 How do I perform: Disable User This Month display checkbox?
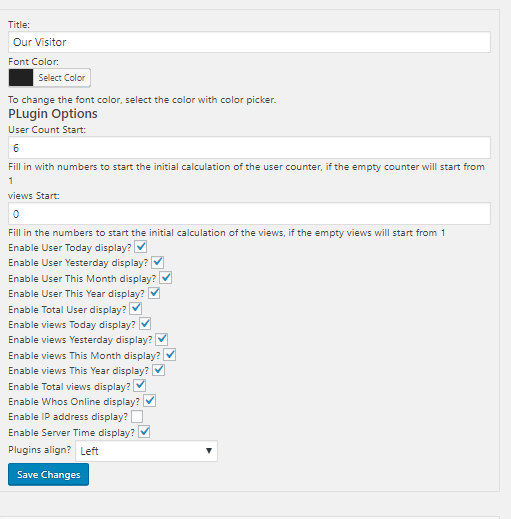pos(166,278)
